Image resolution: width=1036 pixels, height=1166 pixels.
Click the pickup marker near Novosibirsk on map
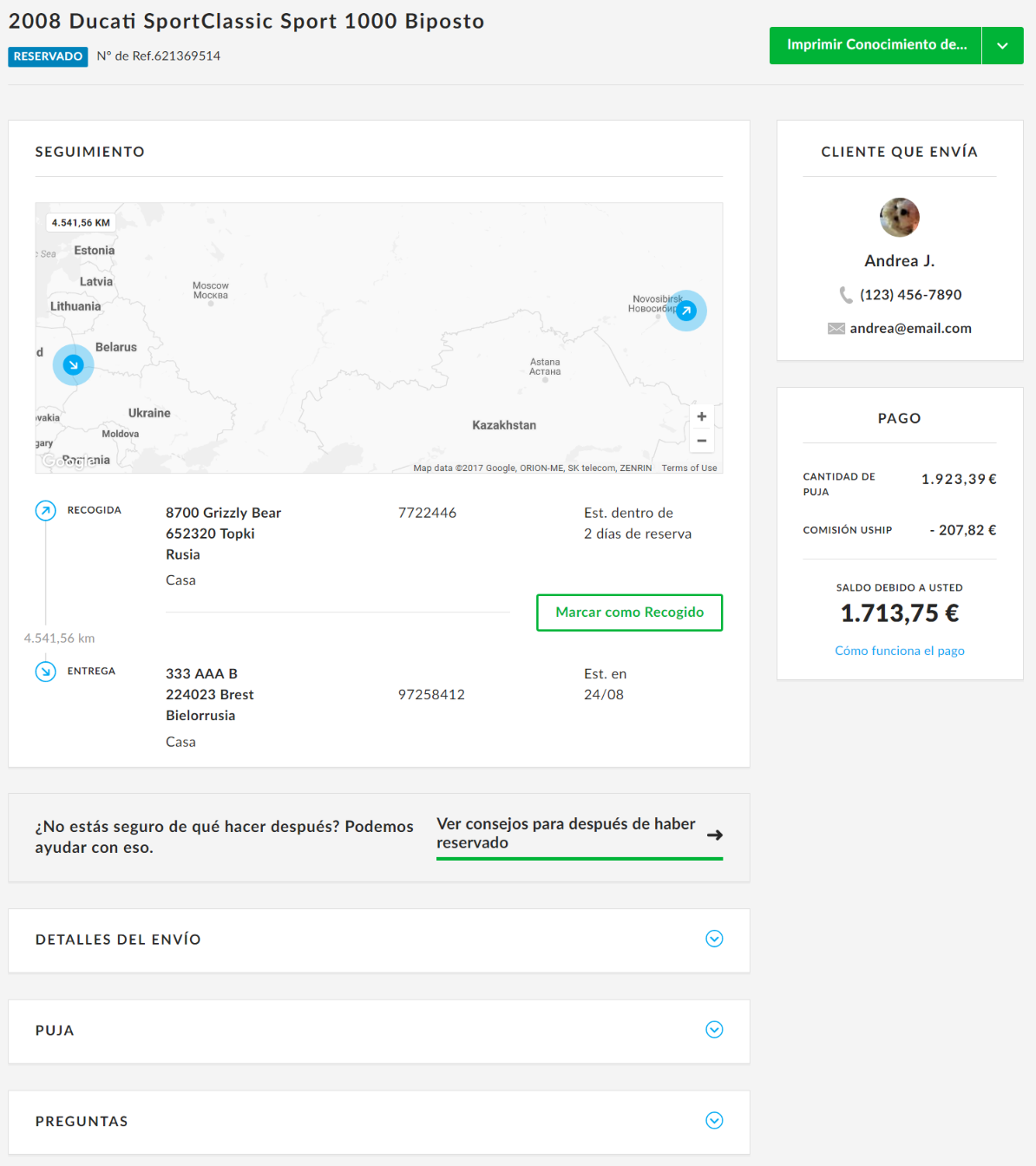686,311
